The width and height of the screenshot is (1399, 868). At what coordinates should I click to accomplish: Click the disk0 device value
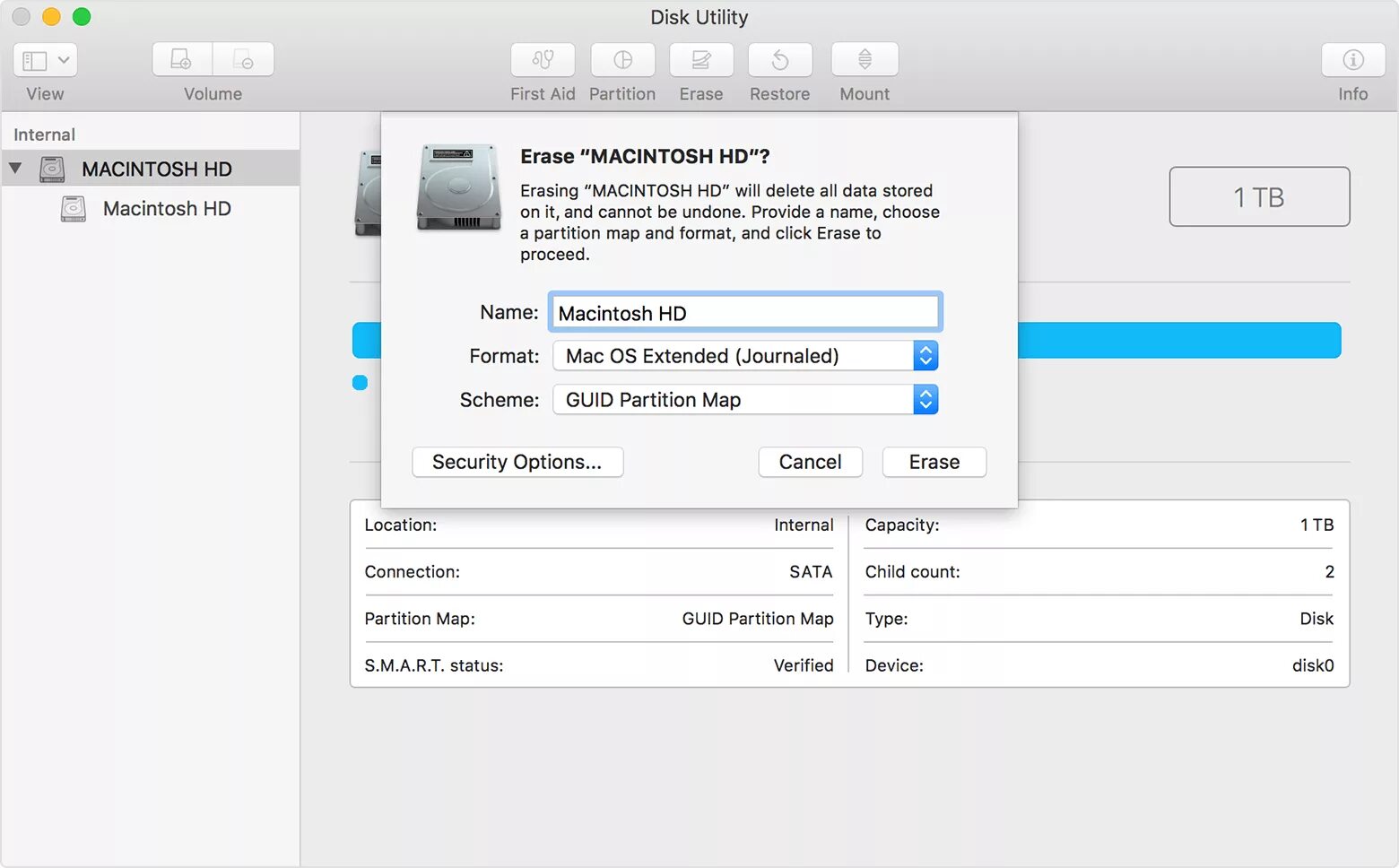[x=1313, y=665]
